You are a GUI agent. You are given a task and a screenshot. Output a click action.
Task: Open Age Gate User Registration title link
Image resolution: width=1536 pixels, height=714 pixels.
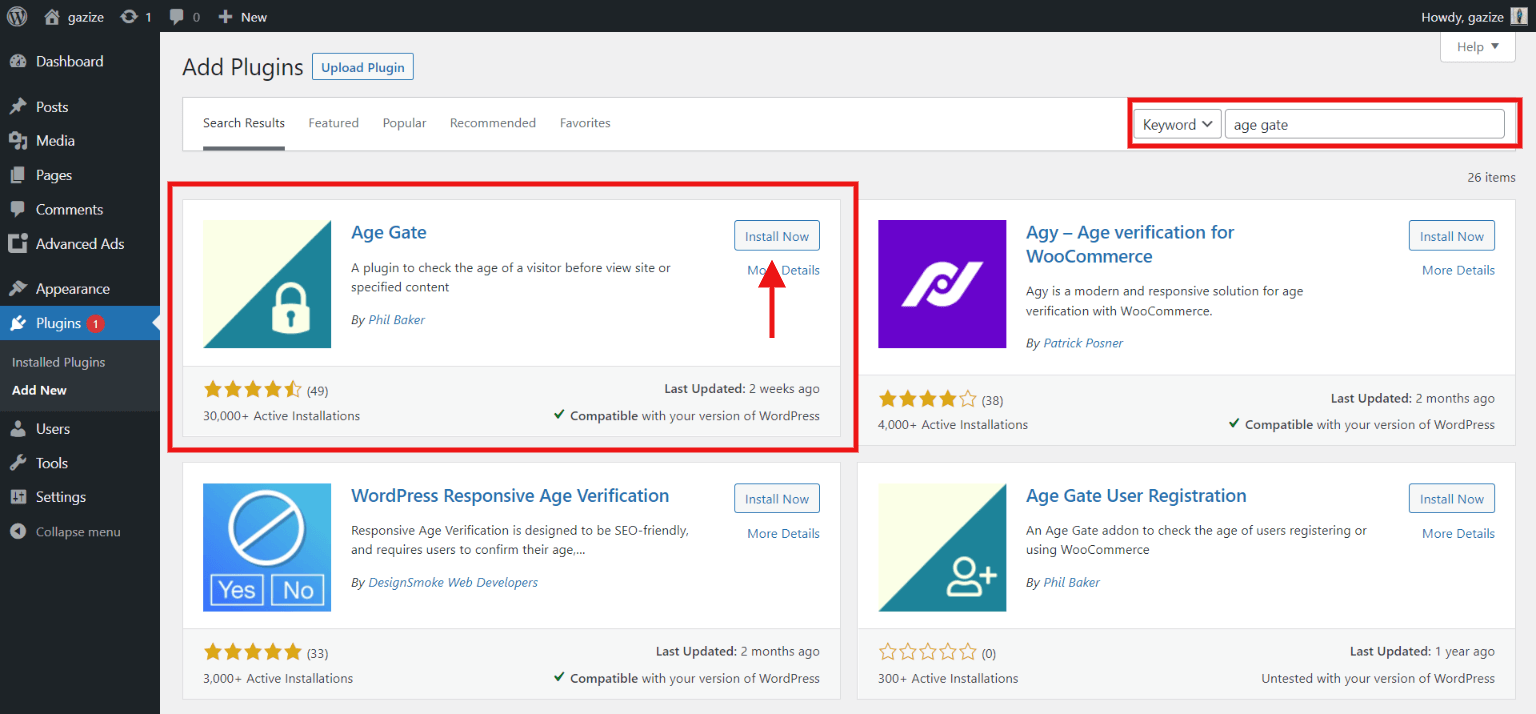(1136, 495)
